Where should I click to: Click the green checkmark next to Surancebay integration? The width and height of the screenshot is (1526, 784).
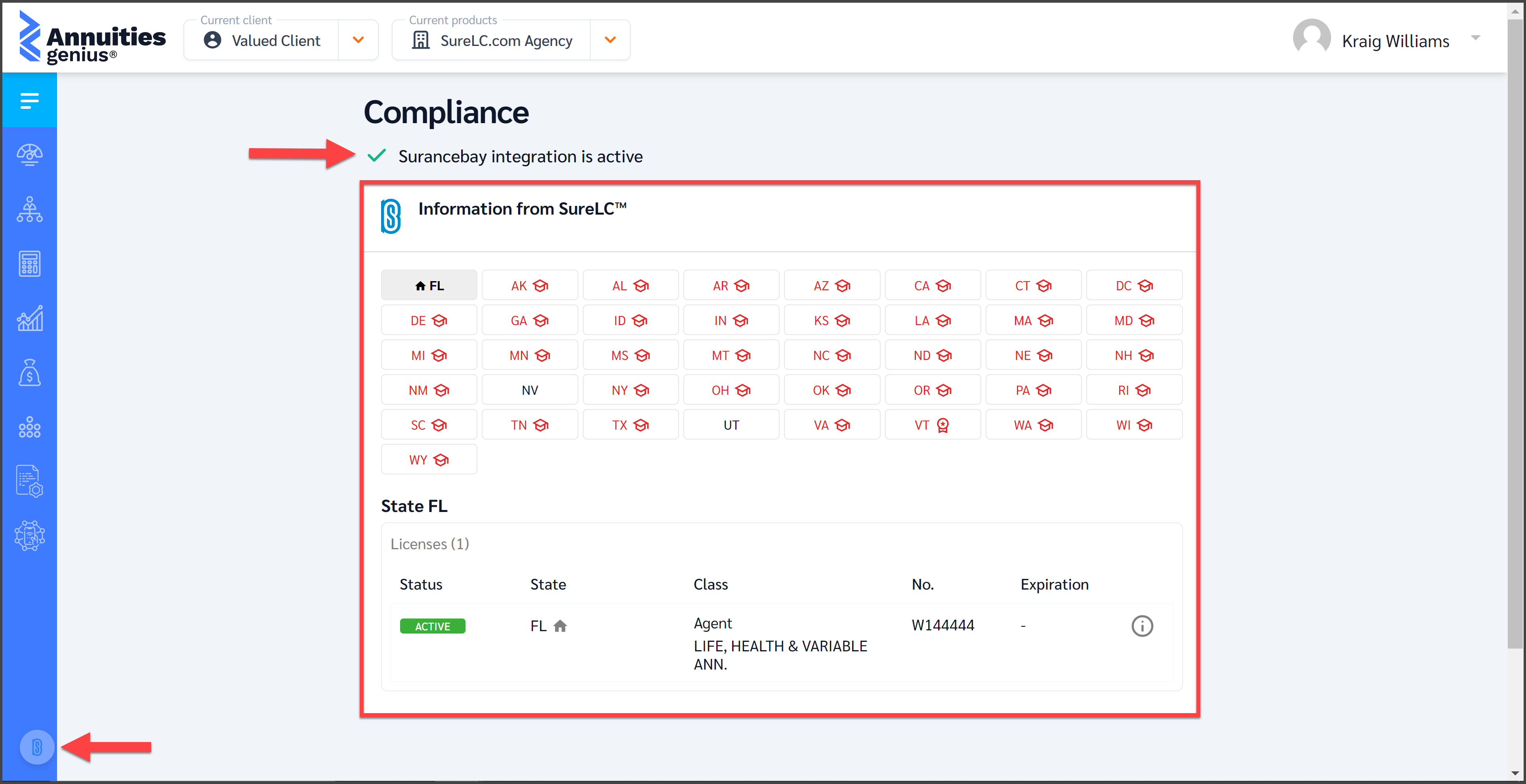377,156
